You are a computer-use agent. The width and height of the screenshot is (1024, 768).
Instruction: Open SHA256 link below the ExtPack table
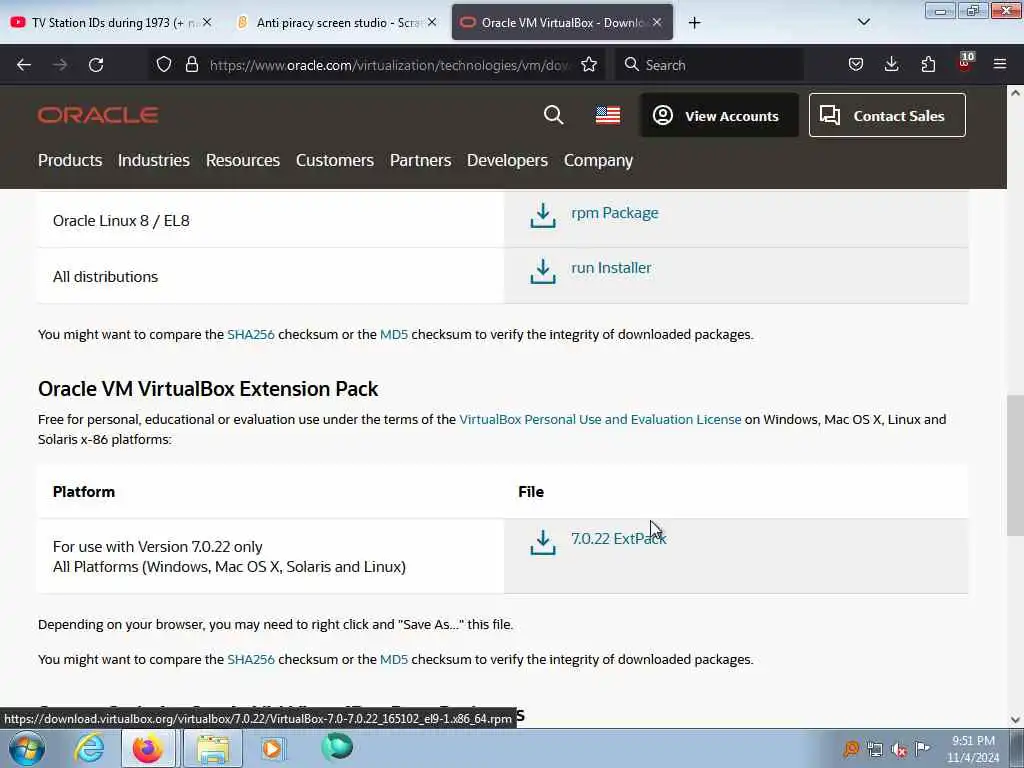251,660
